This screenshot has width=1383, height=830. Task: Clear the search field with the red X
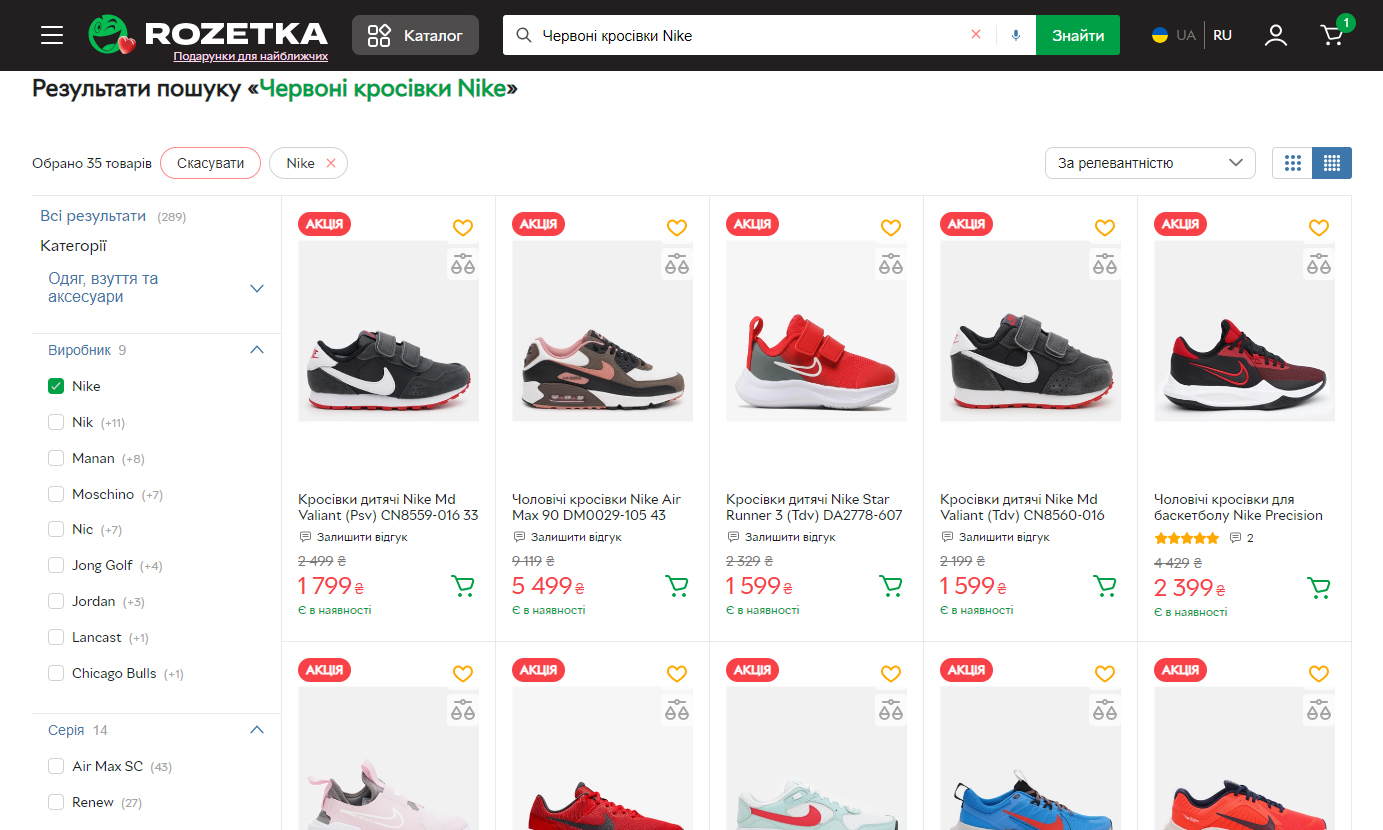click(x=976, y=35)
